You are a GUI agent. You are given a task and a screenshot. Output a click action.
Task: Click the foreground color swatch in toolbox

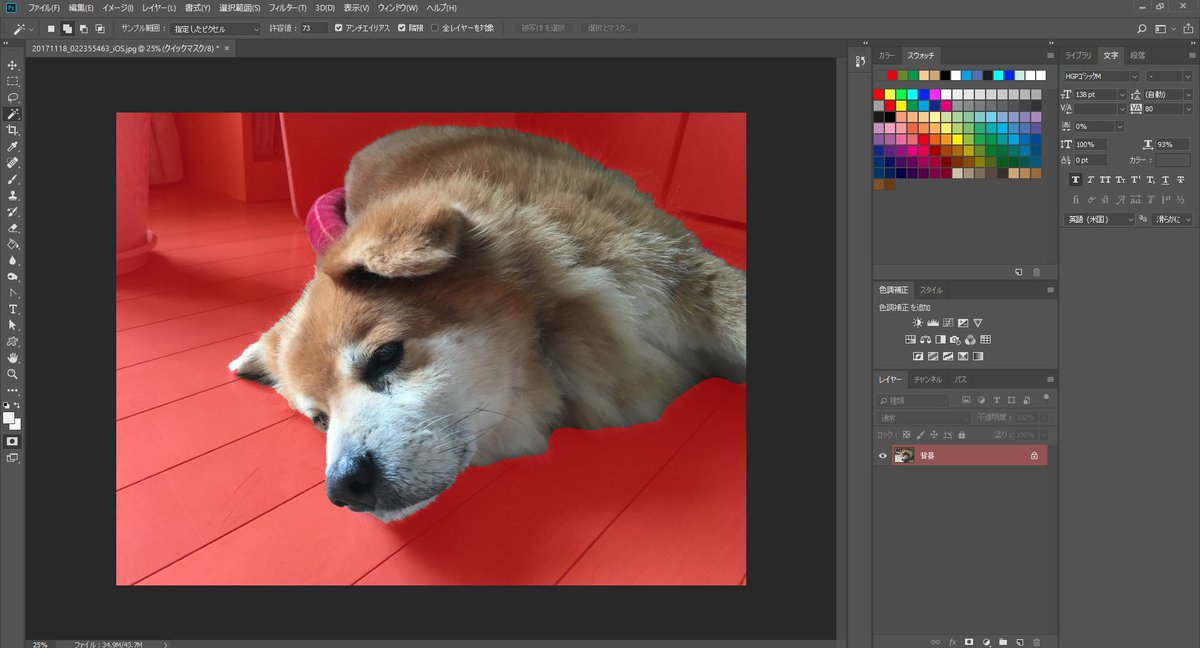[9, 418]
